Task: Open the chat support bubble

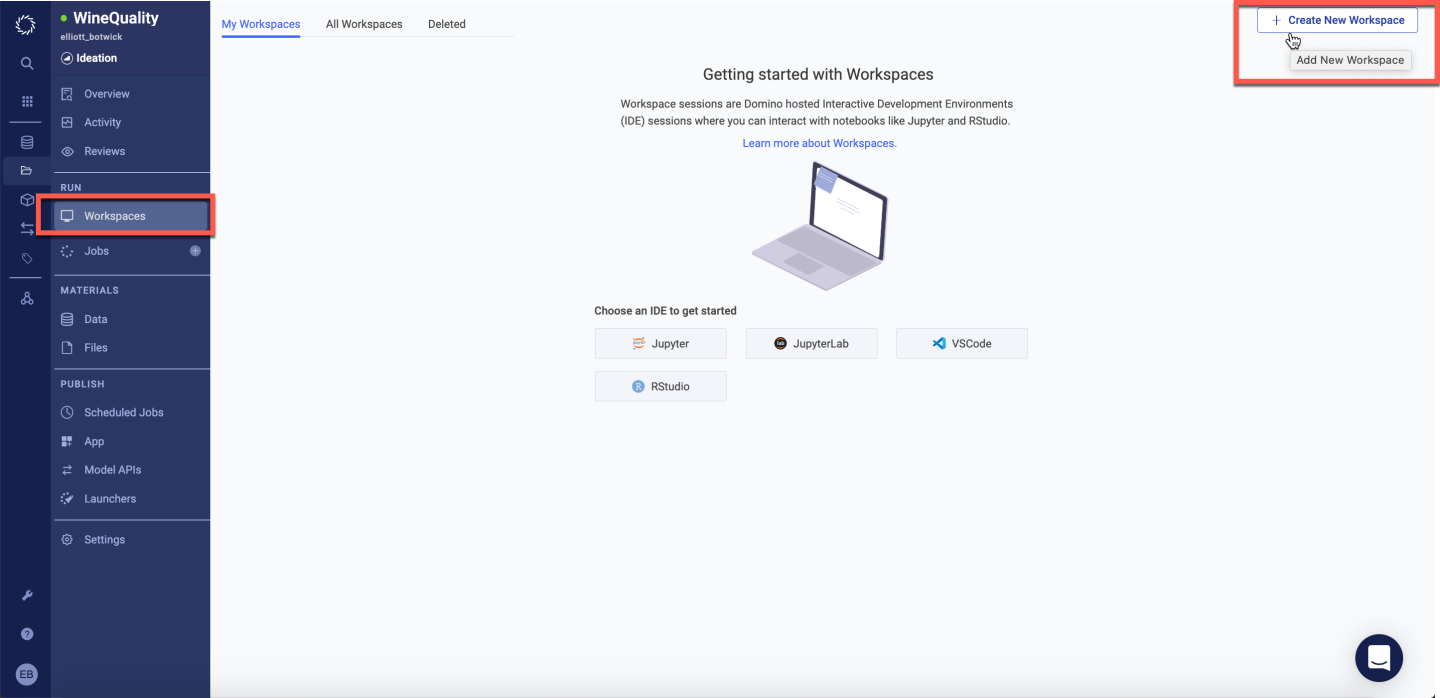Action: click(x=1379, y=657)
